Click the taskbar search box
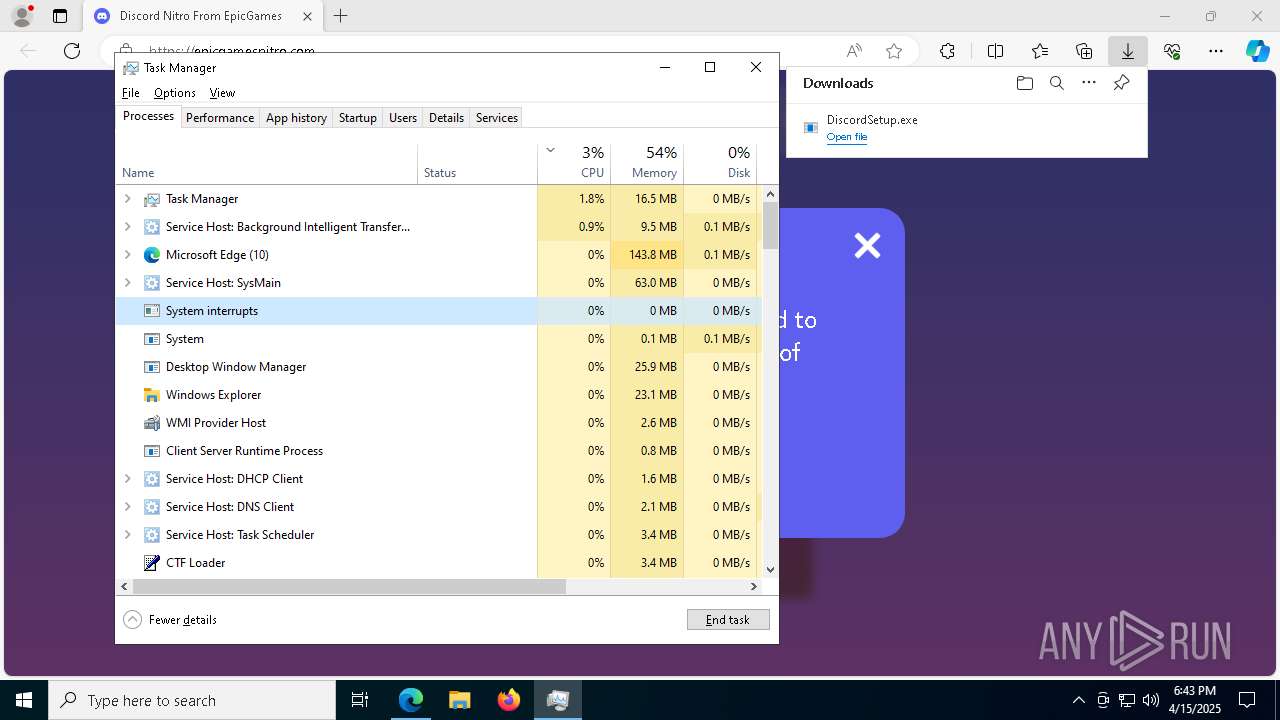The width and height of the screenshot is (1280, 720). [x=192, y=700]
